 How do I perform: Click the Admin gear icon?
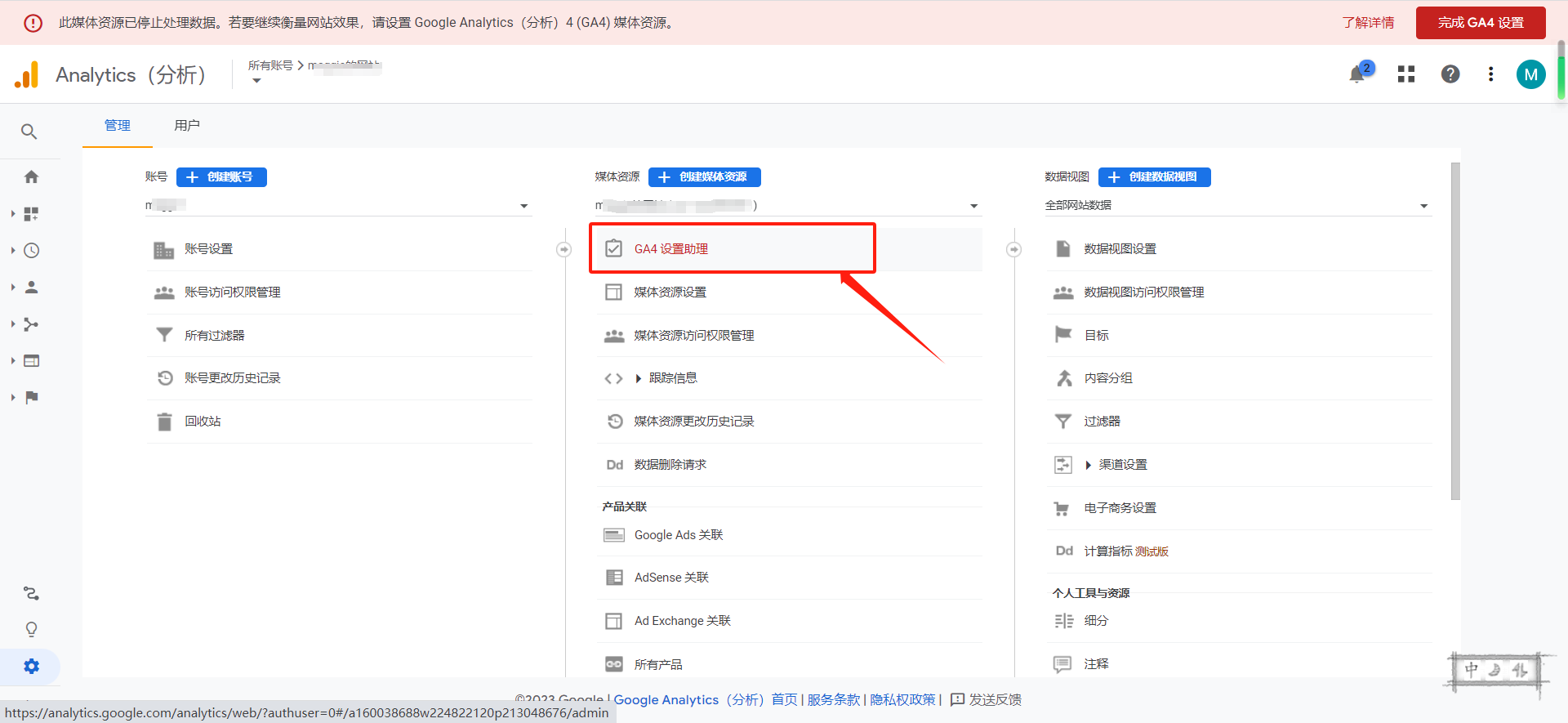click(31, 667)
